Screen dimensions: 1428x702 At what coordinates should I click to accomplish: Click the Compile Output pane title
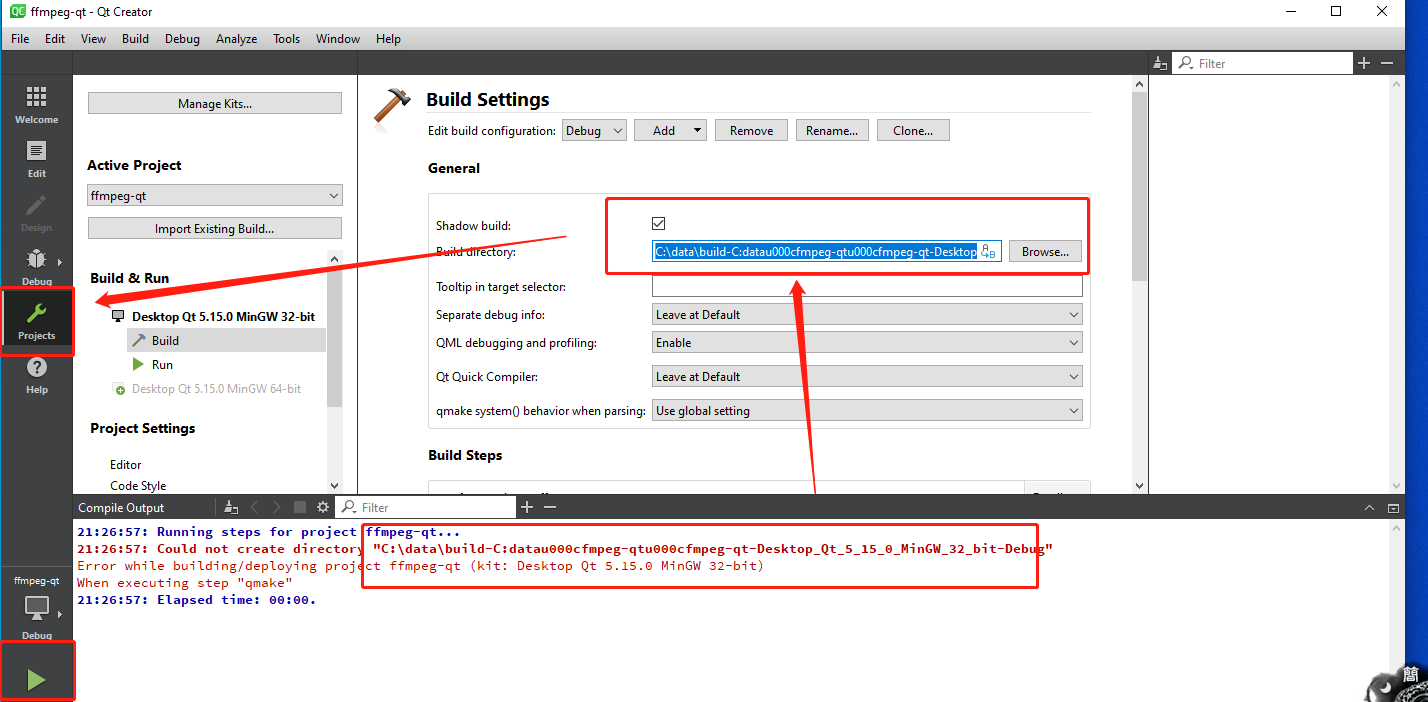point(121,508)
